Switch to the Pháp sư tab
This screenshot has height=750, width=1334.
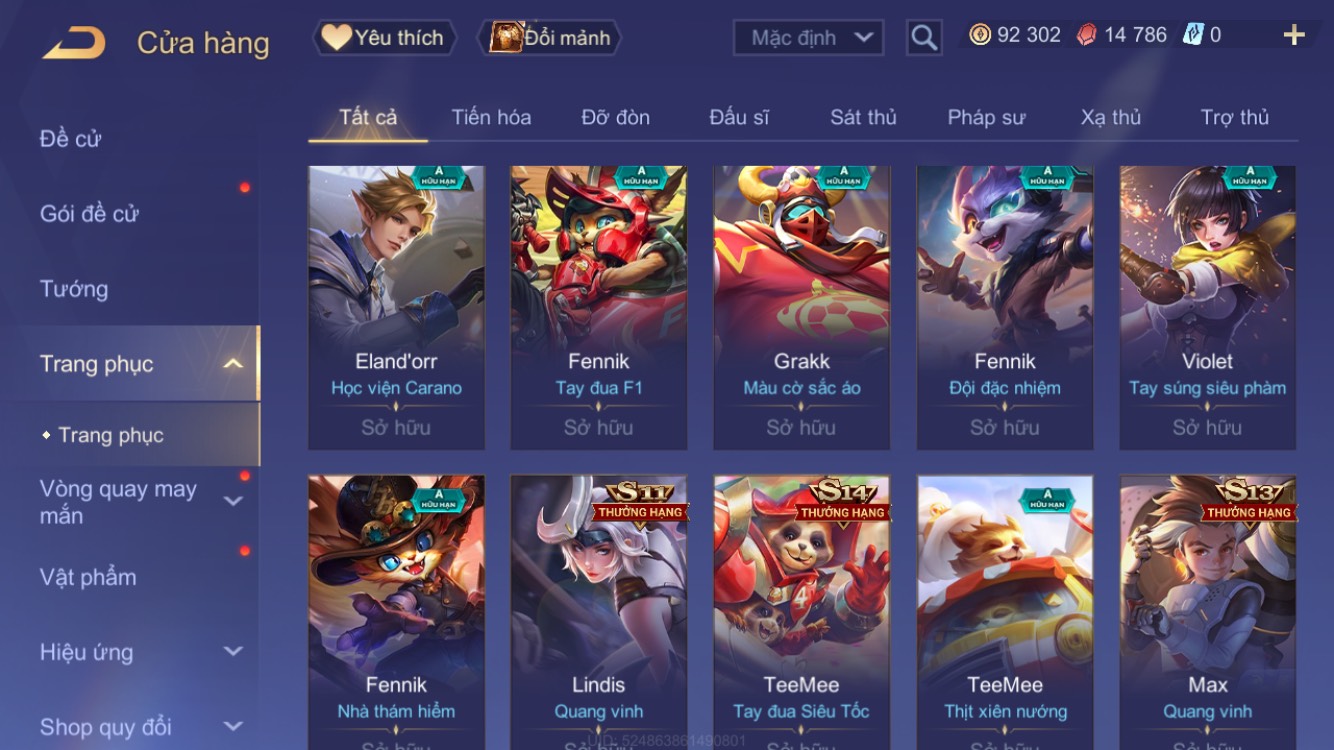[x=986, y=117]
